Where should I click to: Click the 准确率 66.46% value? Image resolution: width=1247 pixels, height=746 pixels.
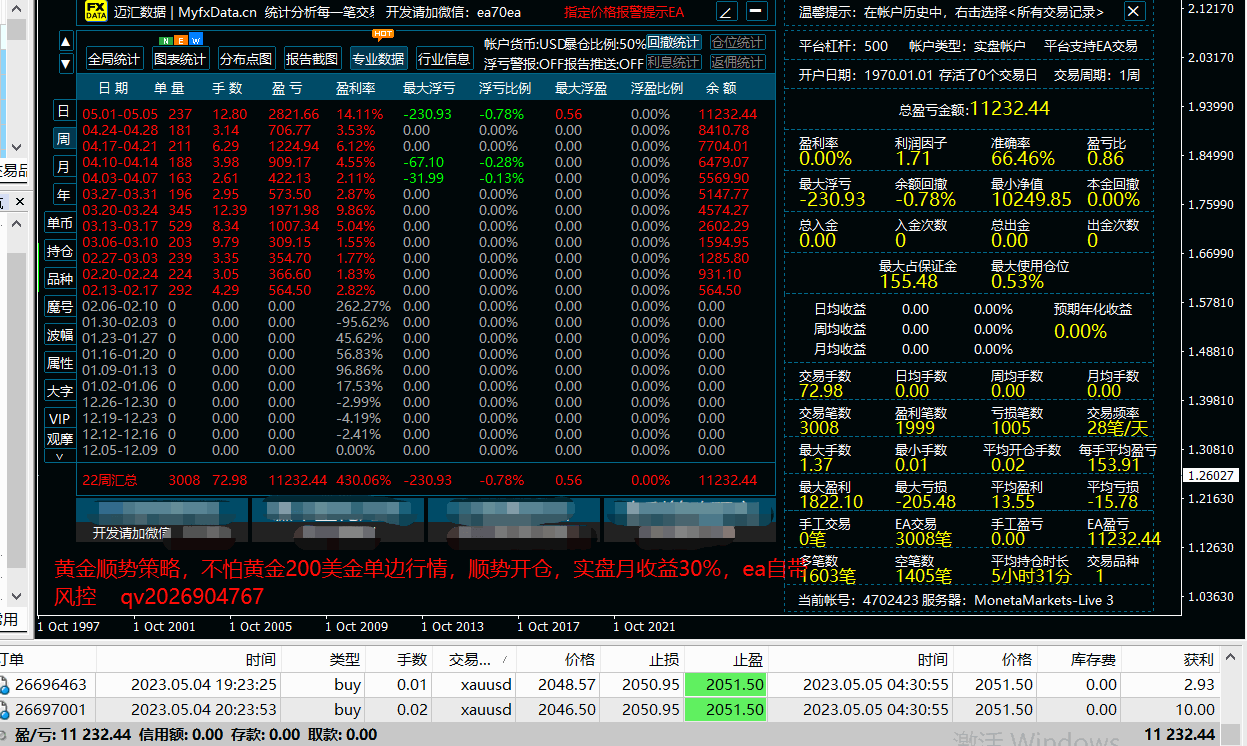(1023, 158)
